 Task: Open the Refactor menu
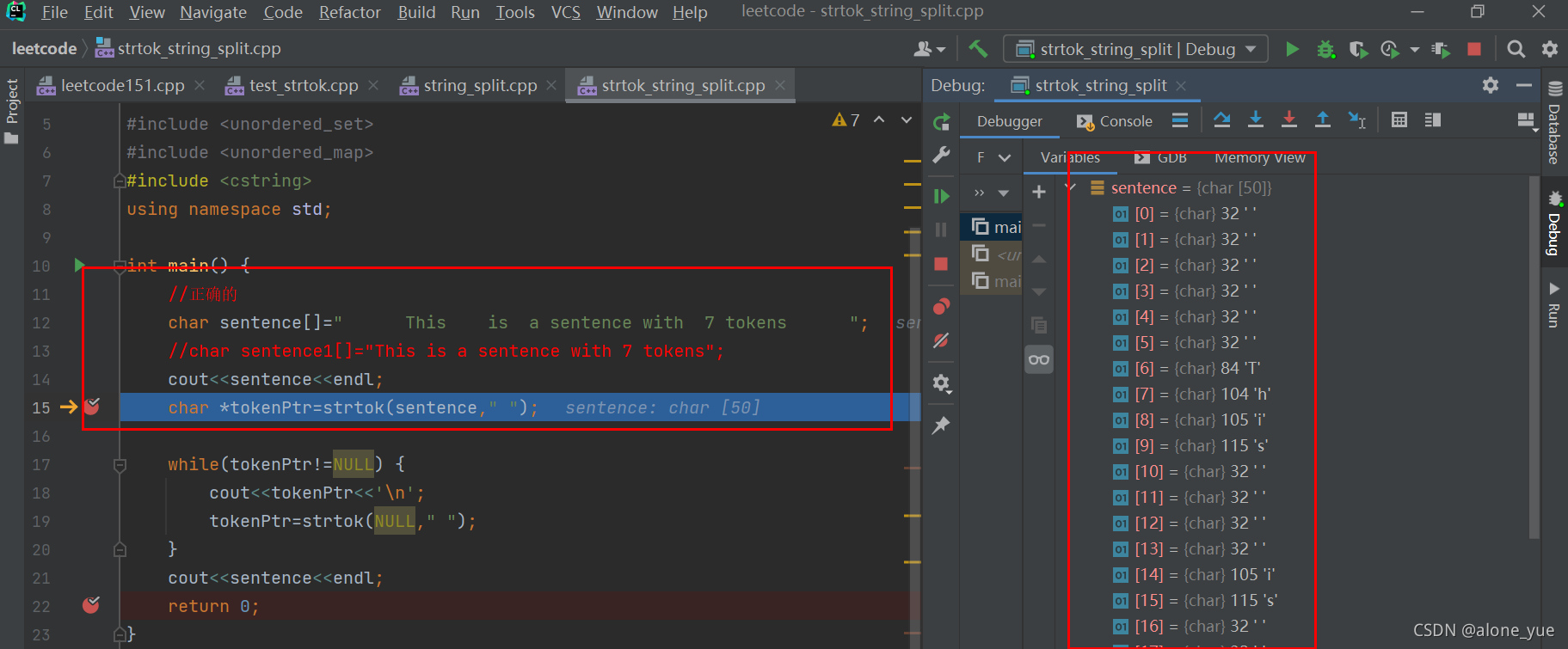349,12
